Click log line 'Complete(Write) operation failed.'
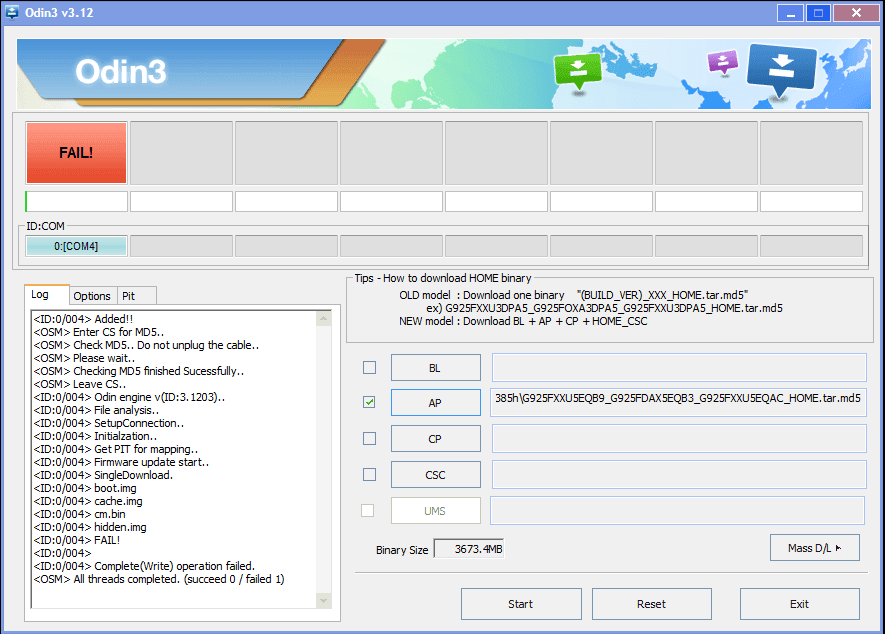The height and width of the screenshot is (634, 885). [x=144, y=566]
